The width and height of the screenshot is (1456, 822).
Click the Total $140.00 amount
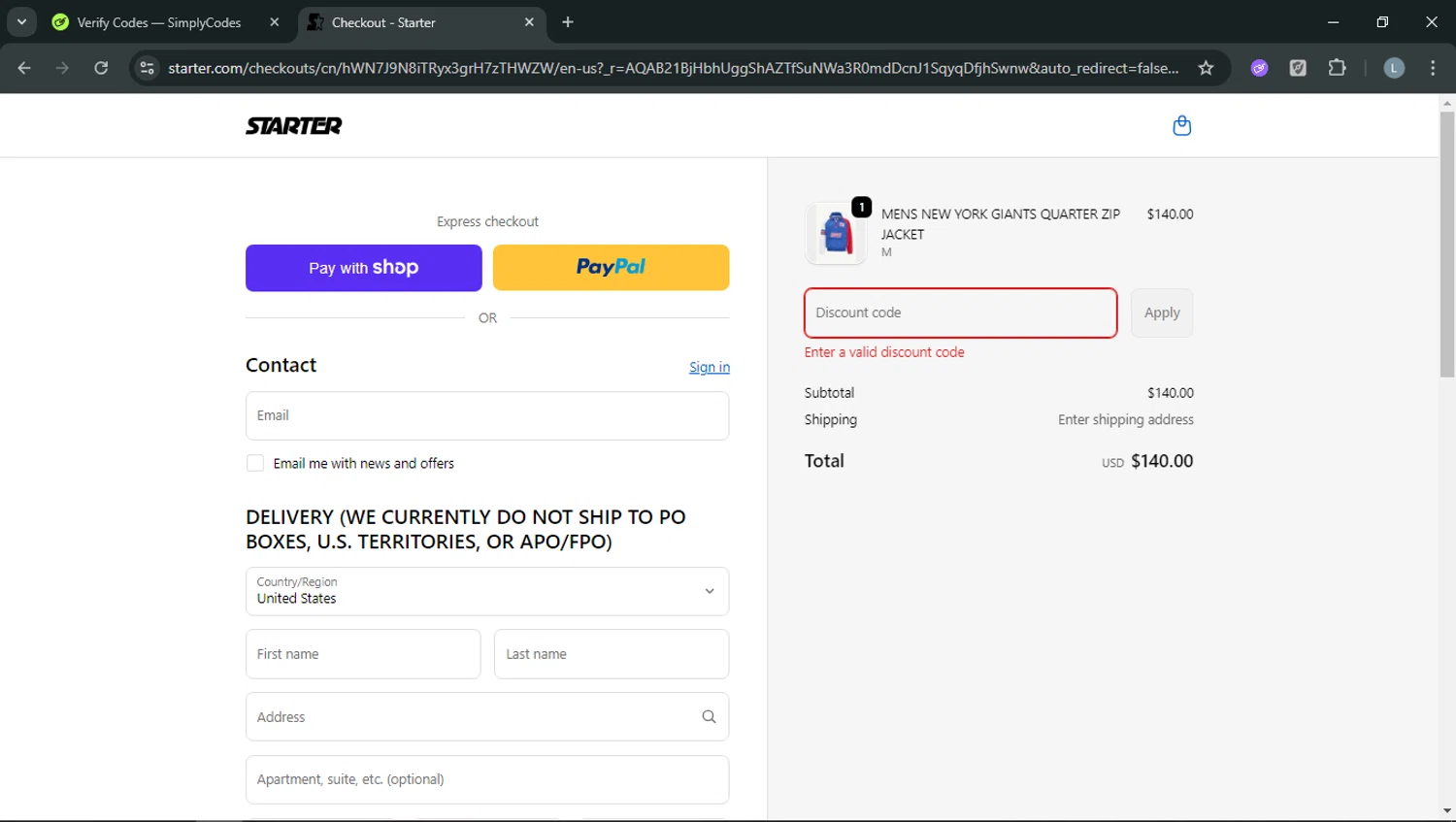pos(1162,461)
